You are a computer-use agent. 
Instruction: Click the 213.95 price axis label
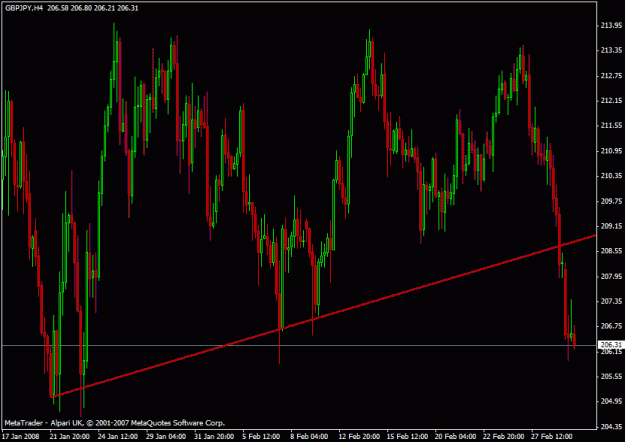[x=611, y=26]
